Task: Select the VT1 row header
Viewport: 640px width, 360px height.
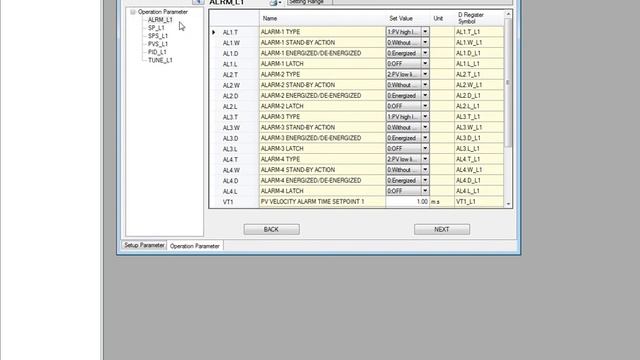Action: point(234,202)
